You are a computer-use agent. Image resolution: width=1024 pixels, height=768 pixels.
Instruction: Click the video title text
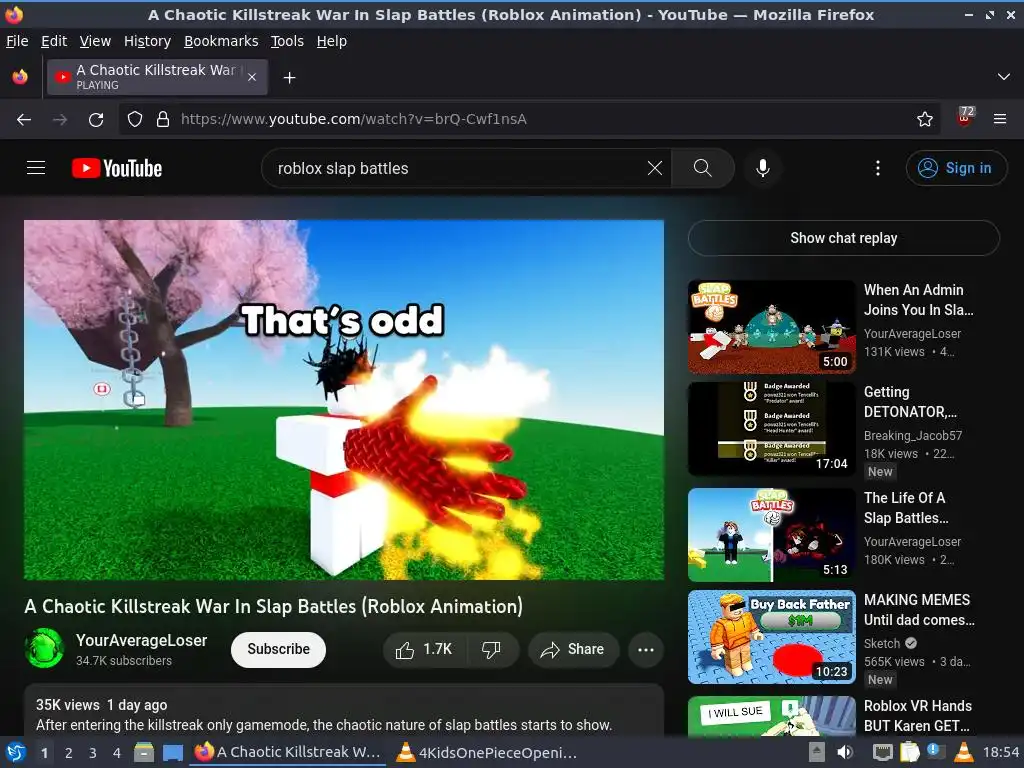pyautogui.click(x=273, y=606)
